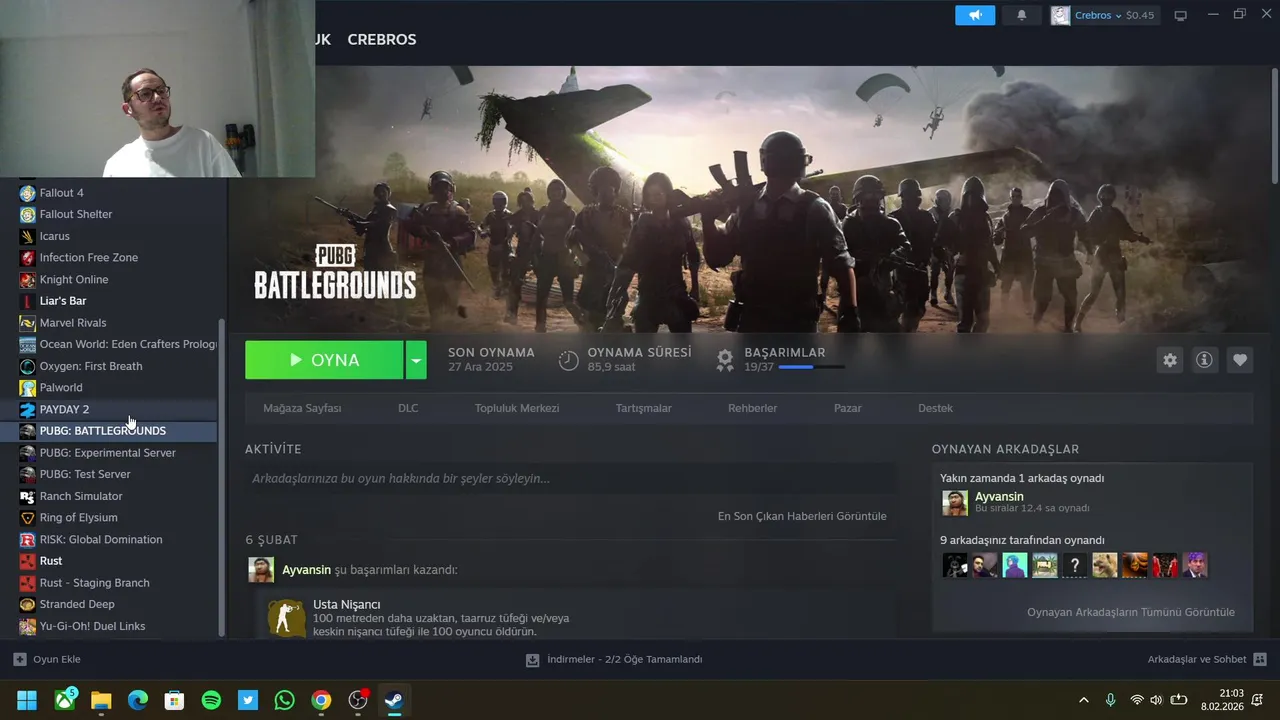Open OBS Studio from the taskbar
The width and height of the screenshot is (1280, 720).
tap(357, 700)
